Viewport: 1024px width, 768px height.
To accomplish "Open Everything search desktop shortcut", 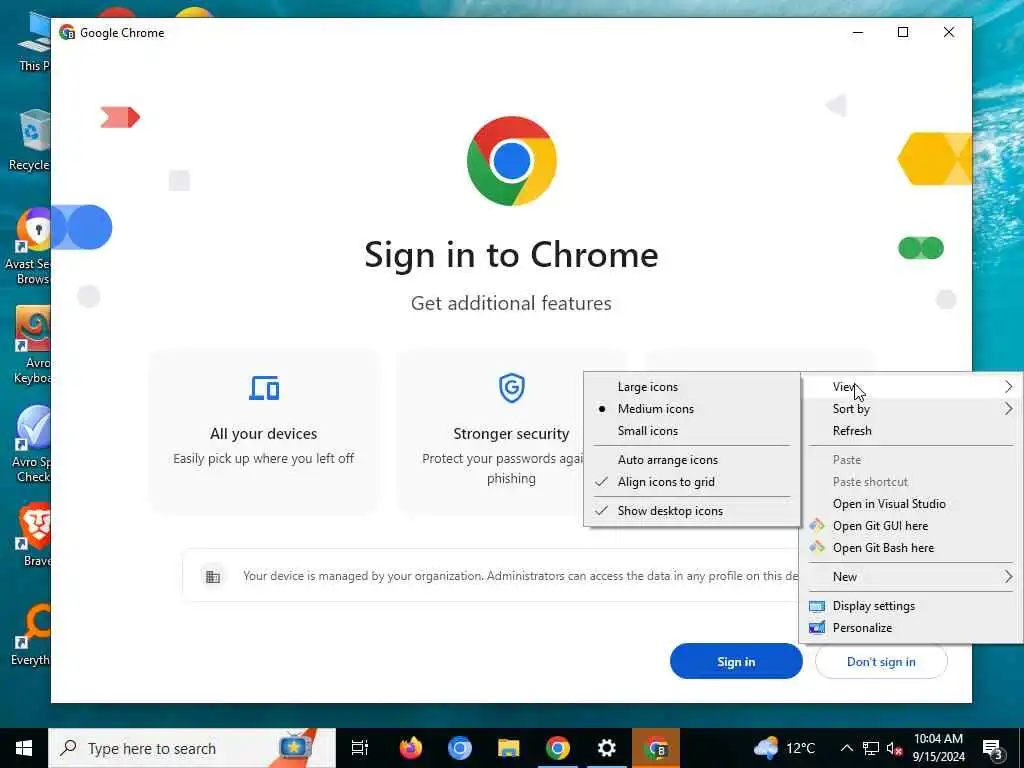I will click(30, 635).
